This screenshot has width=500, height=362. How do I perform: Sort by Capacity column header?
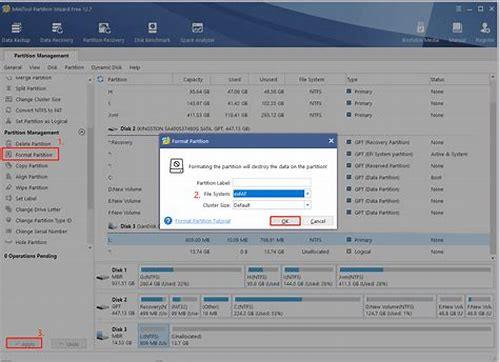pos(193,79)
